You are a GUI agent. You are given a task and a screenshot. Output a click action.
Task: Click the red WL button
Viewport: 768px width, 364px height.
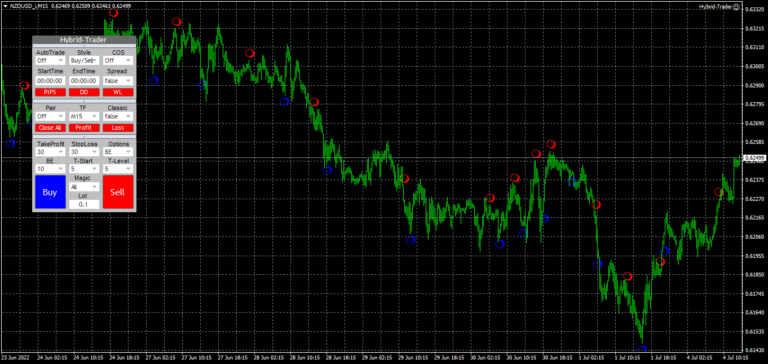click(118, 92)
